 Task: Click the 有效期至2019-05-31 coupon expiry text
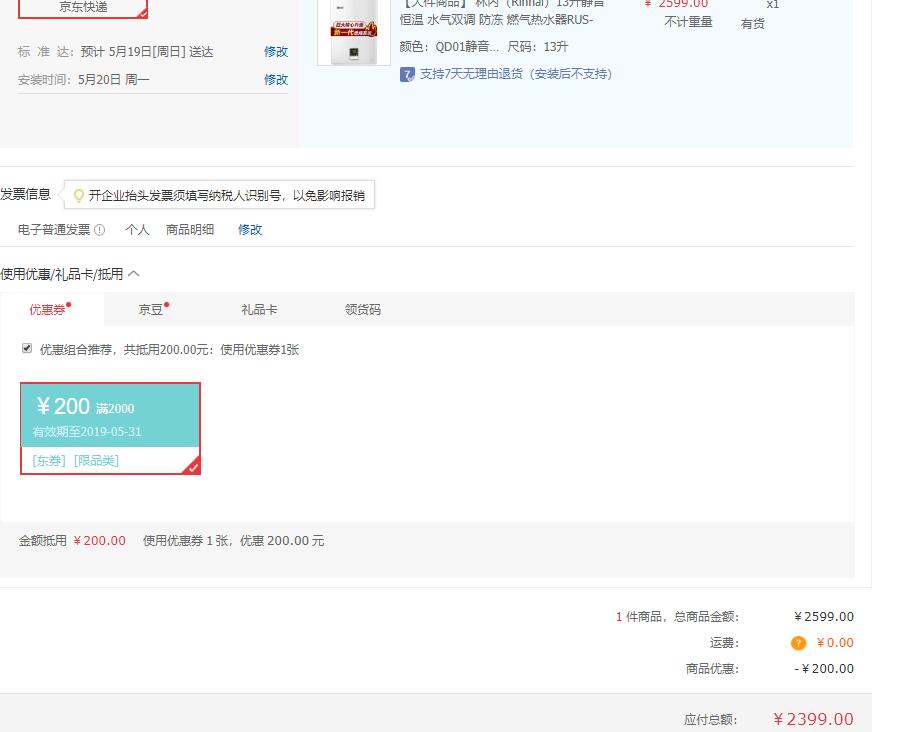point(87,432)
